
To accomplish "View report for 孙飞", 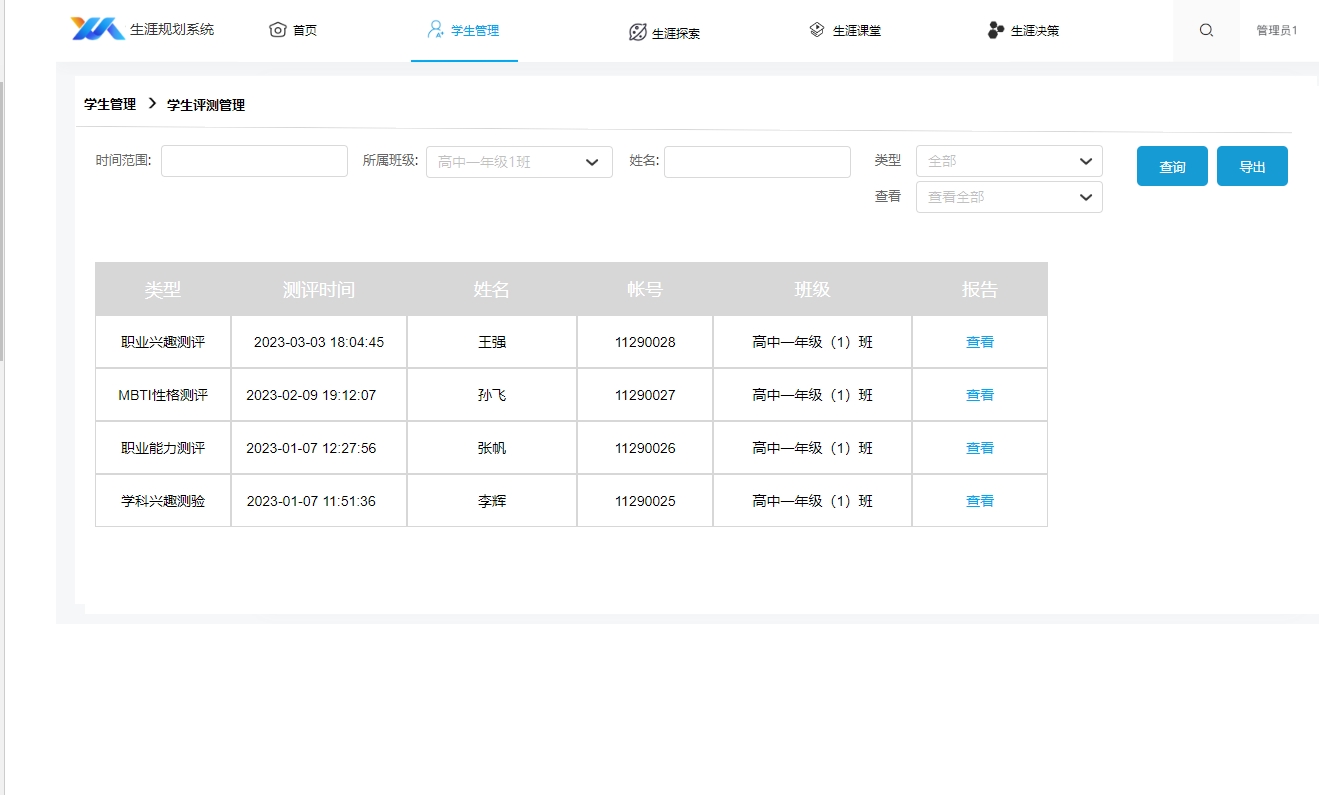I will coord(980,395).
